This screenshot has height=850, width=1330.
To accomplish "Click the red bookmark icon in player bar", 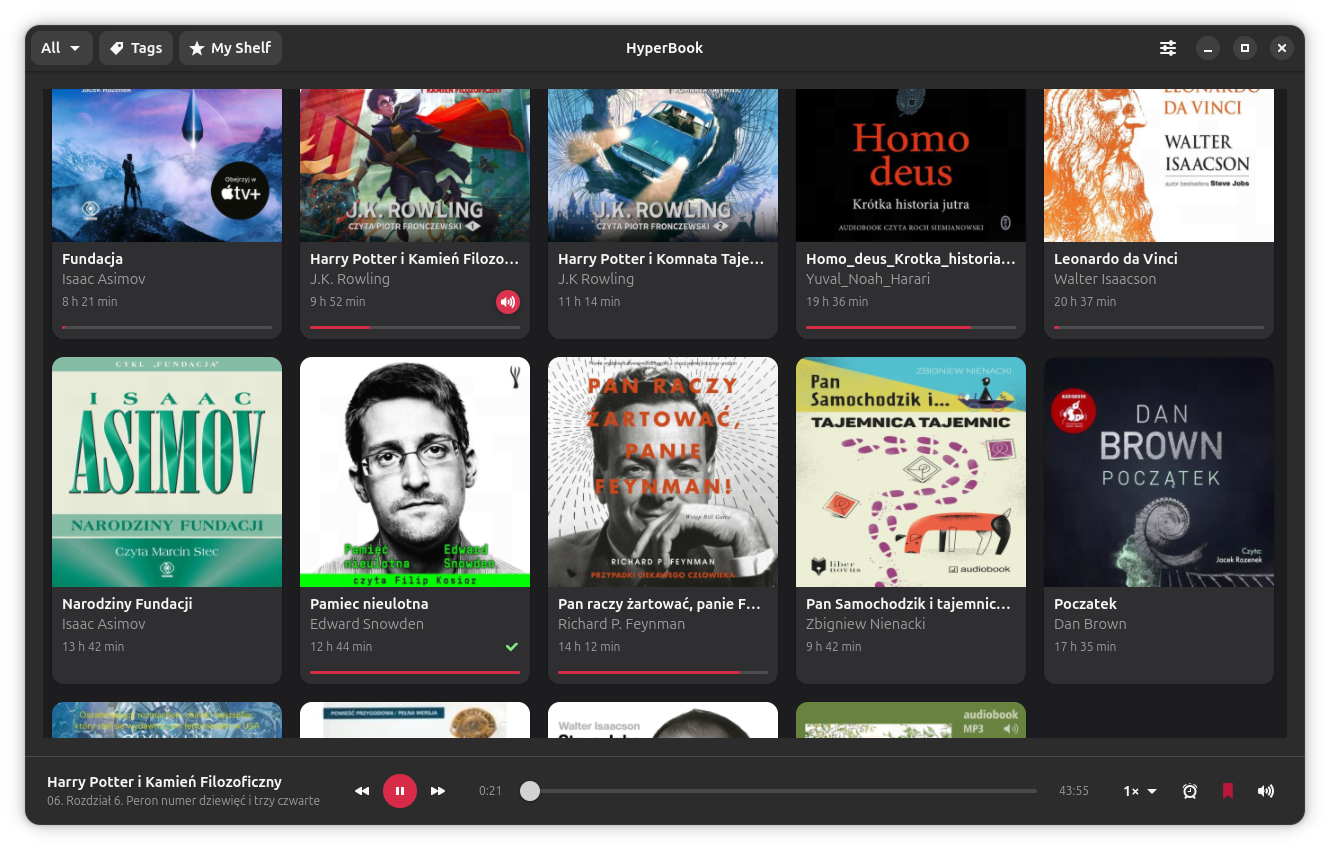I will 1228,791.
